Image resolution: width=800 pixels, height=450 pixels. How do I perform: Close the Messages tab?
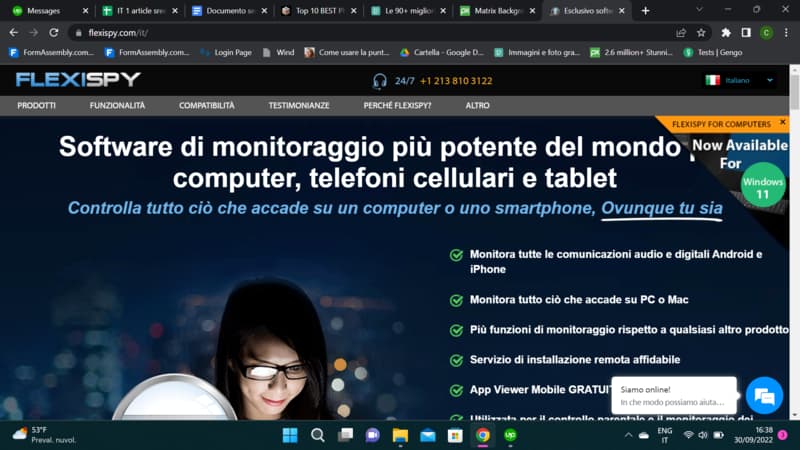(x=85, y=11)
